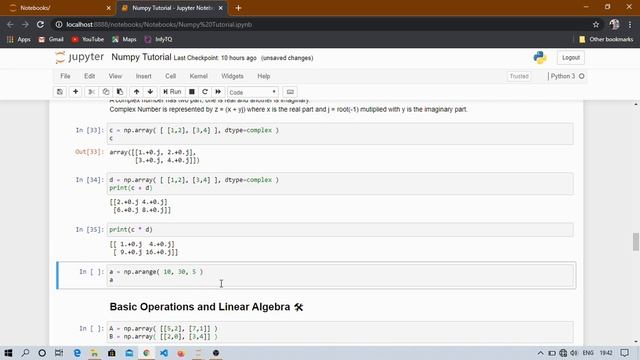Open the Gmail bookmark
This screenshot has width=640, height=360.
(x=51, y=40)
